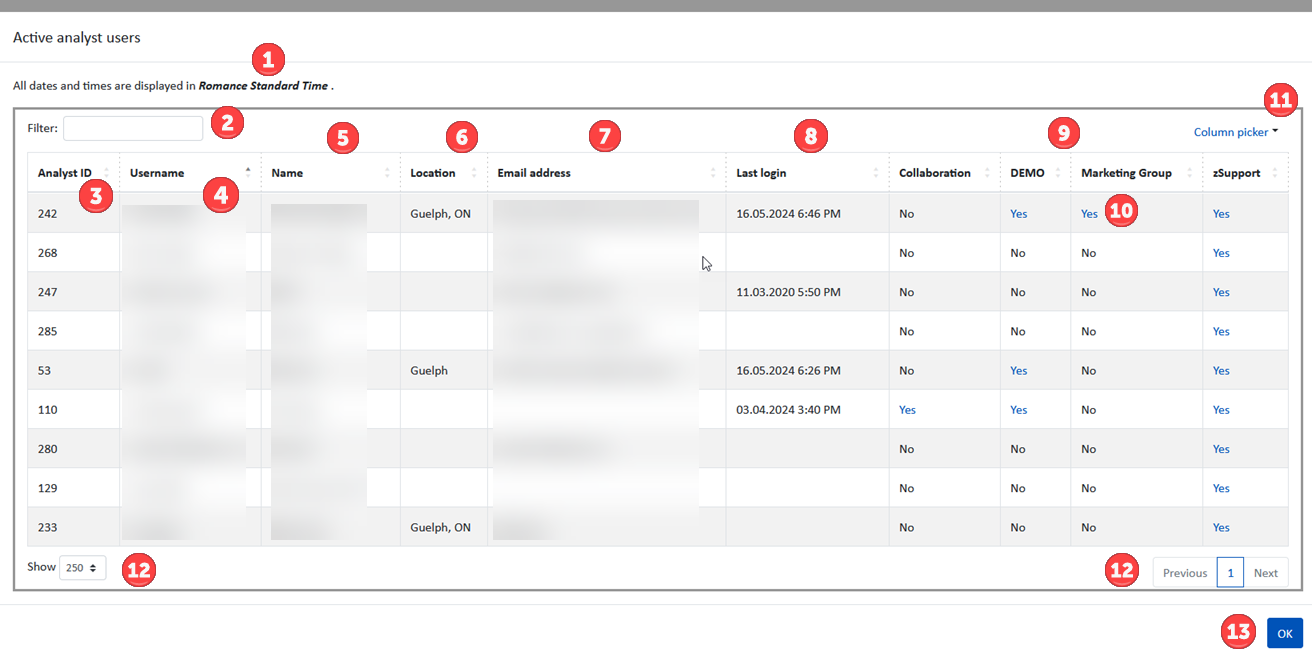The width and height of the screenshot is (1312, 661).
Task: Select Analyst ID cell 53
Action: click(74, 371)
